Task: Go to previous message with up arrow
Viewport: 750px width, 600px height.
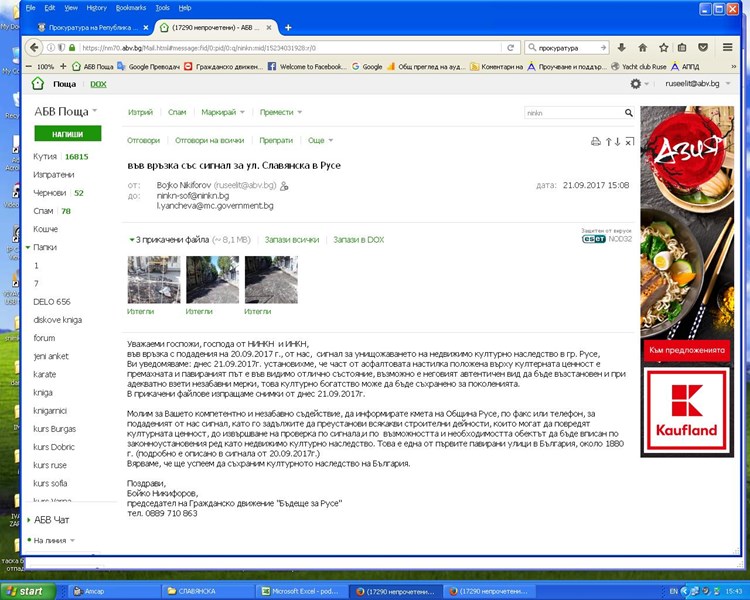Action: [x=608, y=142]
